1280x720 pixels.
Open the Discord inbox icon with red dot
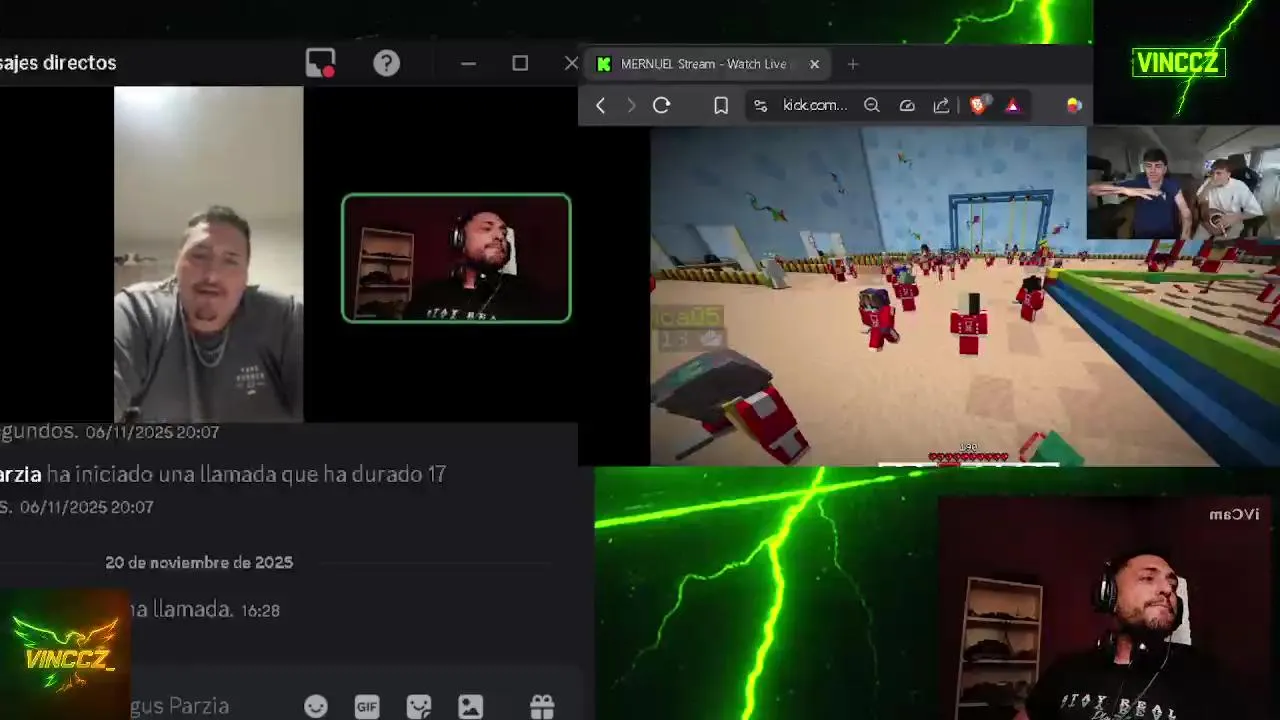pyautogui.click(x=320, y=63)
